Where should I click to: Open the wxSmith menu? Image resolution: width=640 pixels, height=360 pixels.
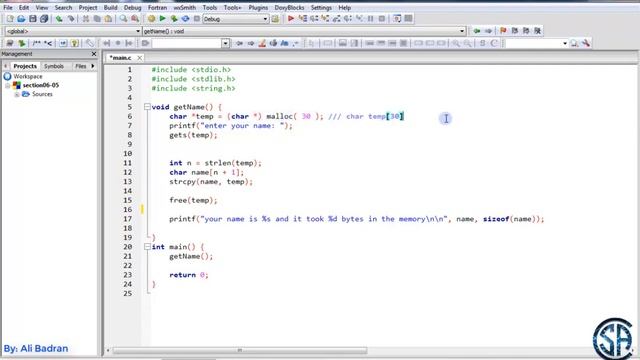pyautogui.click(x=184, y=7)
